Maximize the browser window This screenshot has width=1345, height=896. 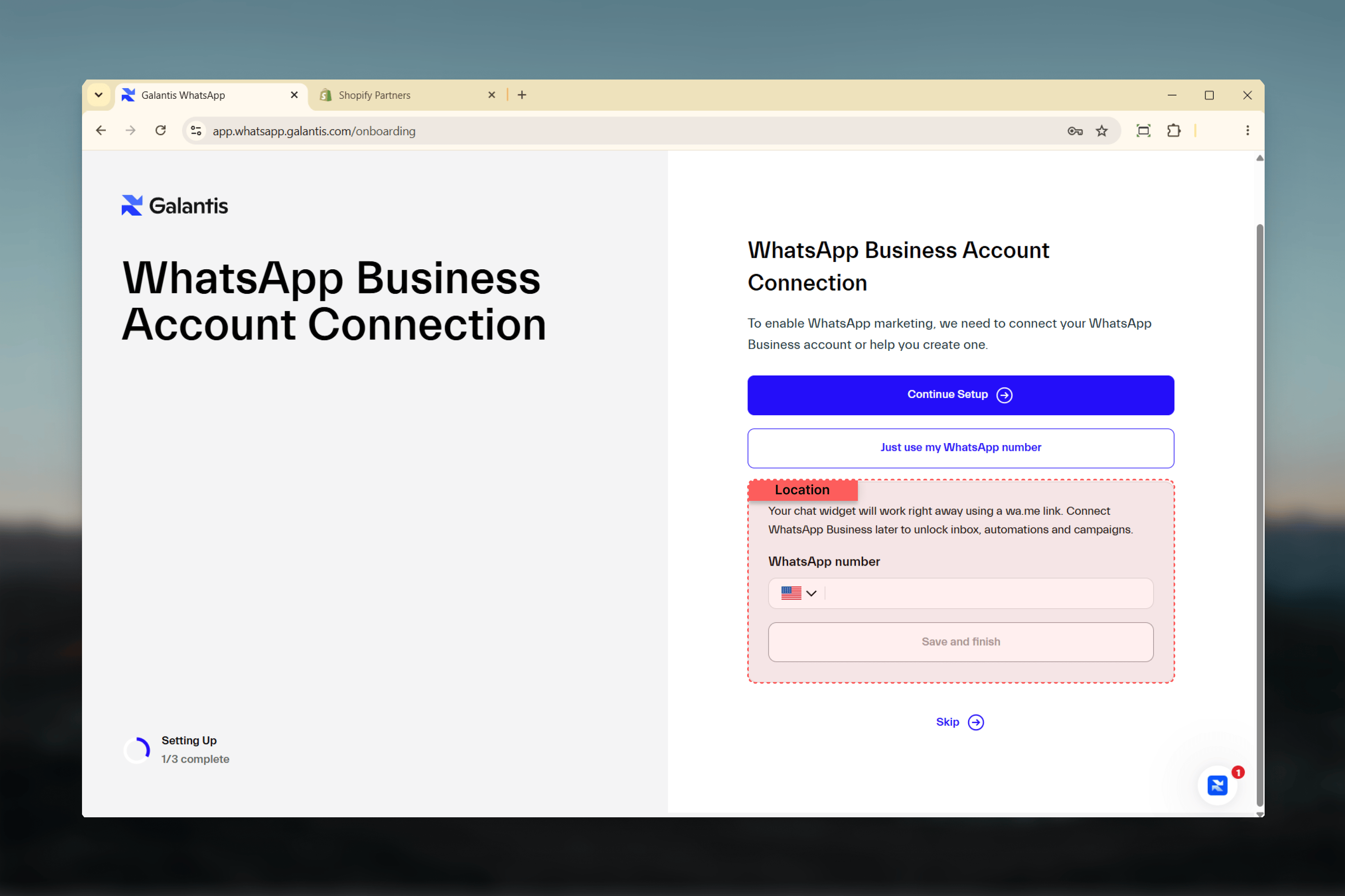(x=1209, y=95)
